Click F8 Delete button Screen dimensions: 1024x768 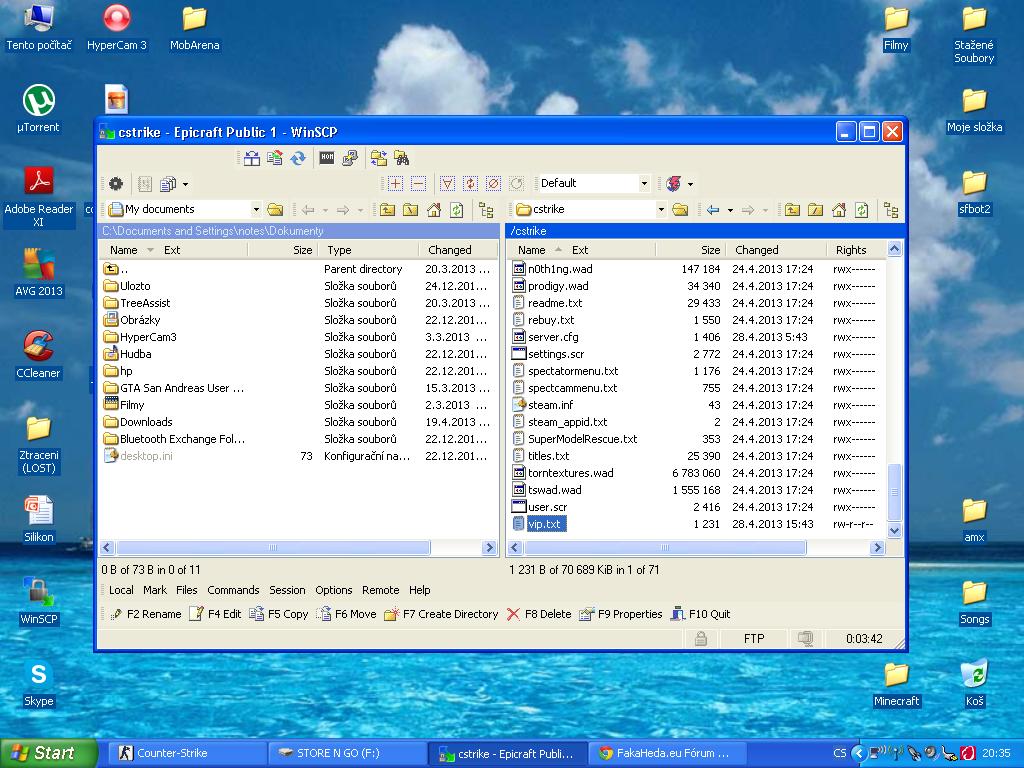point(539,614)
